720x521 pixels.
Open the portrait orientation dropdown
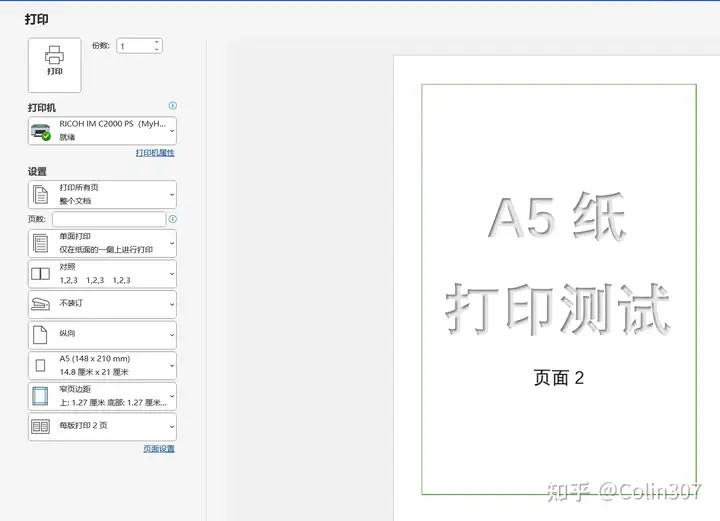click(102, 335)
